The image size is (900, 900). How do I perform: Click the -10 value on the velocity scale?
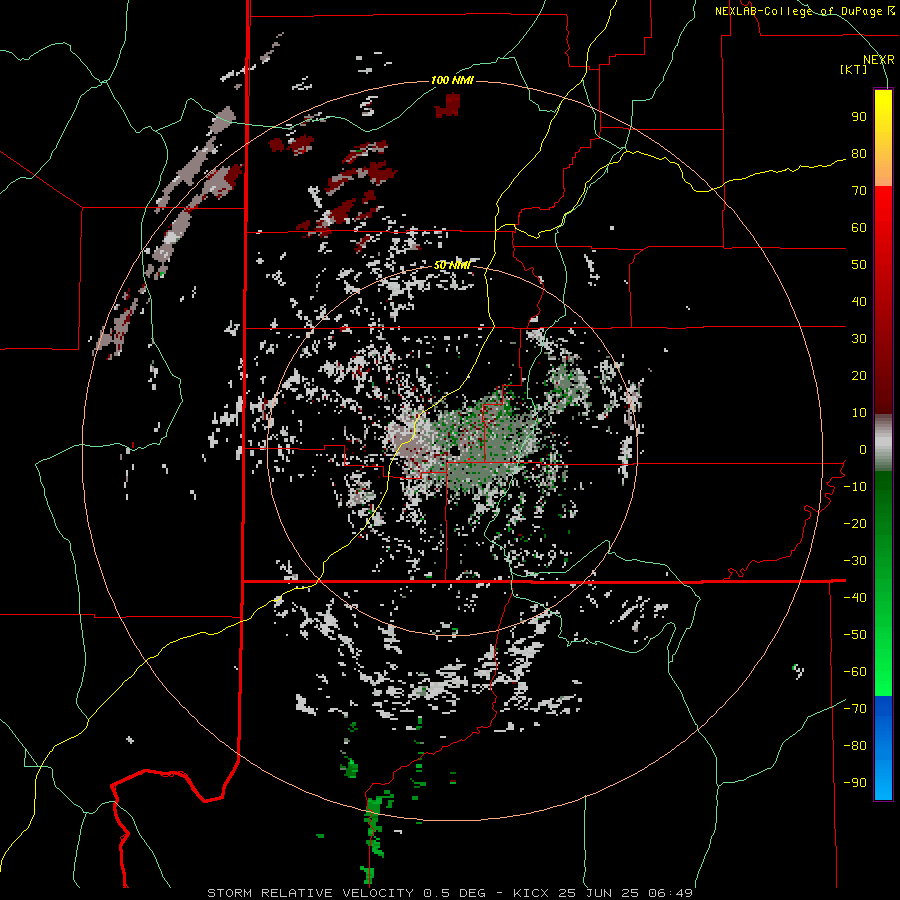(x=855, y=487)
